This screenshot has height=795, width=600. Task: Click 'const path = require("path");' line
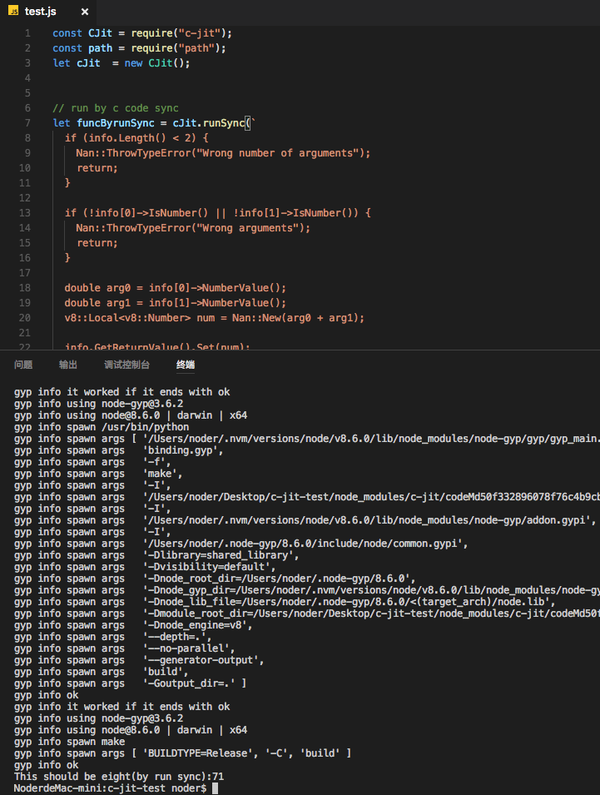(139, 48)
